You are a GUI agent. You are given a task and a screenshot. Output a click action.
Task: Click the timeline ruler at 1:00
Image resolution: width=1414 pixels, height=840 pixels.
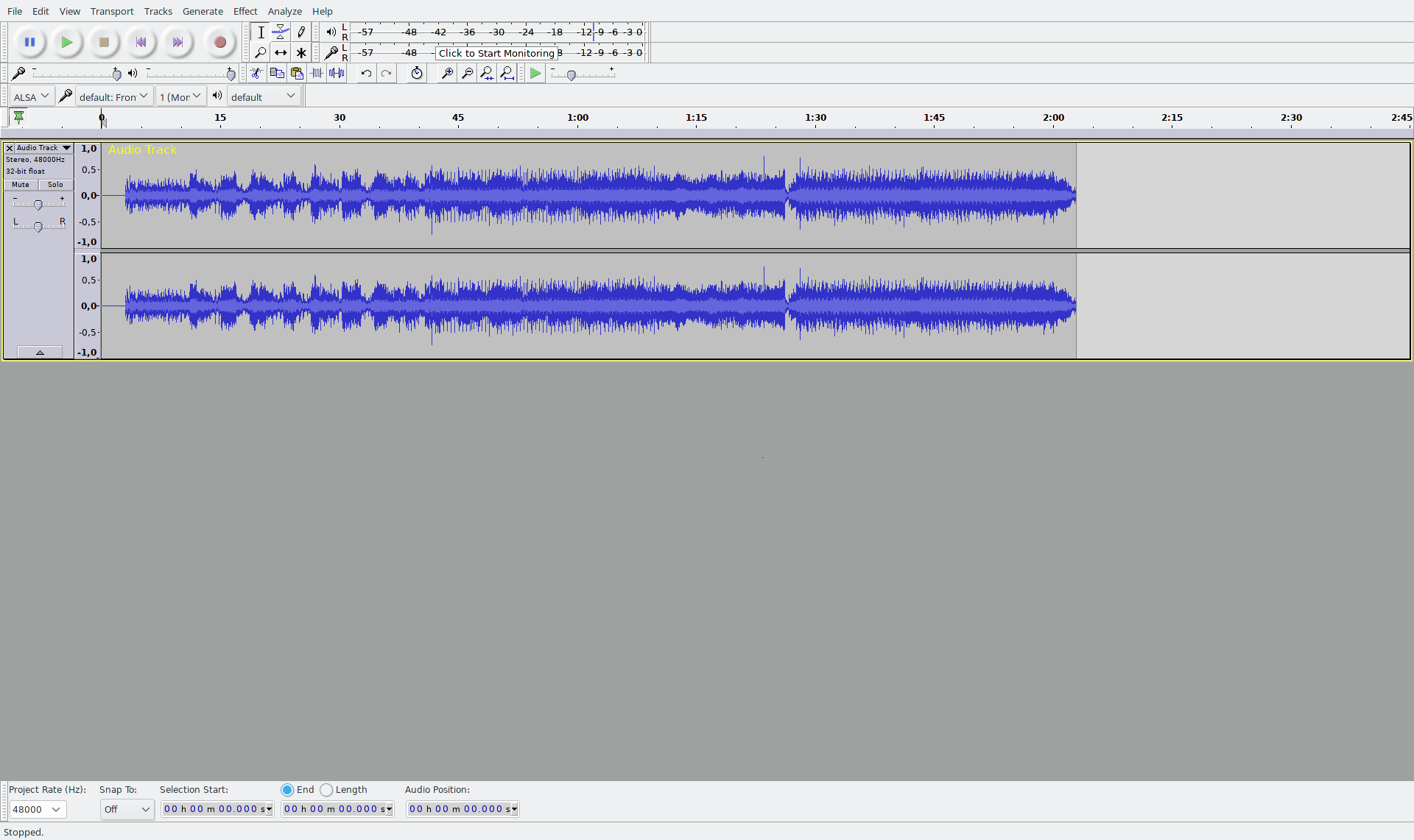[578, 118]
